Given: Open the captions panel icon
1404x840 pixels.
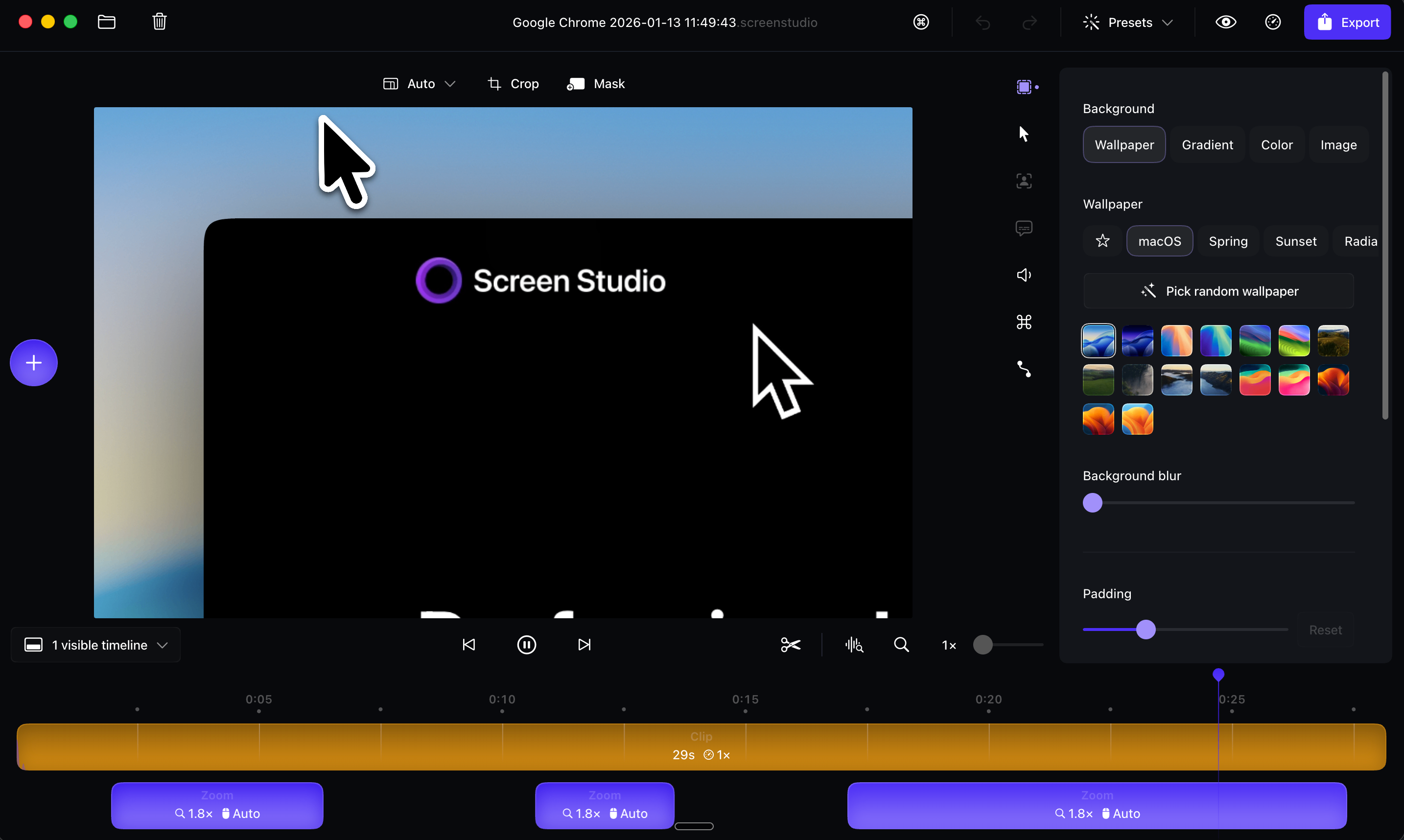Looking at the screenshot, I should pos(1023,228).
